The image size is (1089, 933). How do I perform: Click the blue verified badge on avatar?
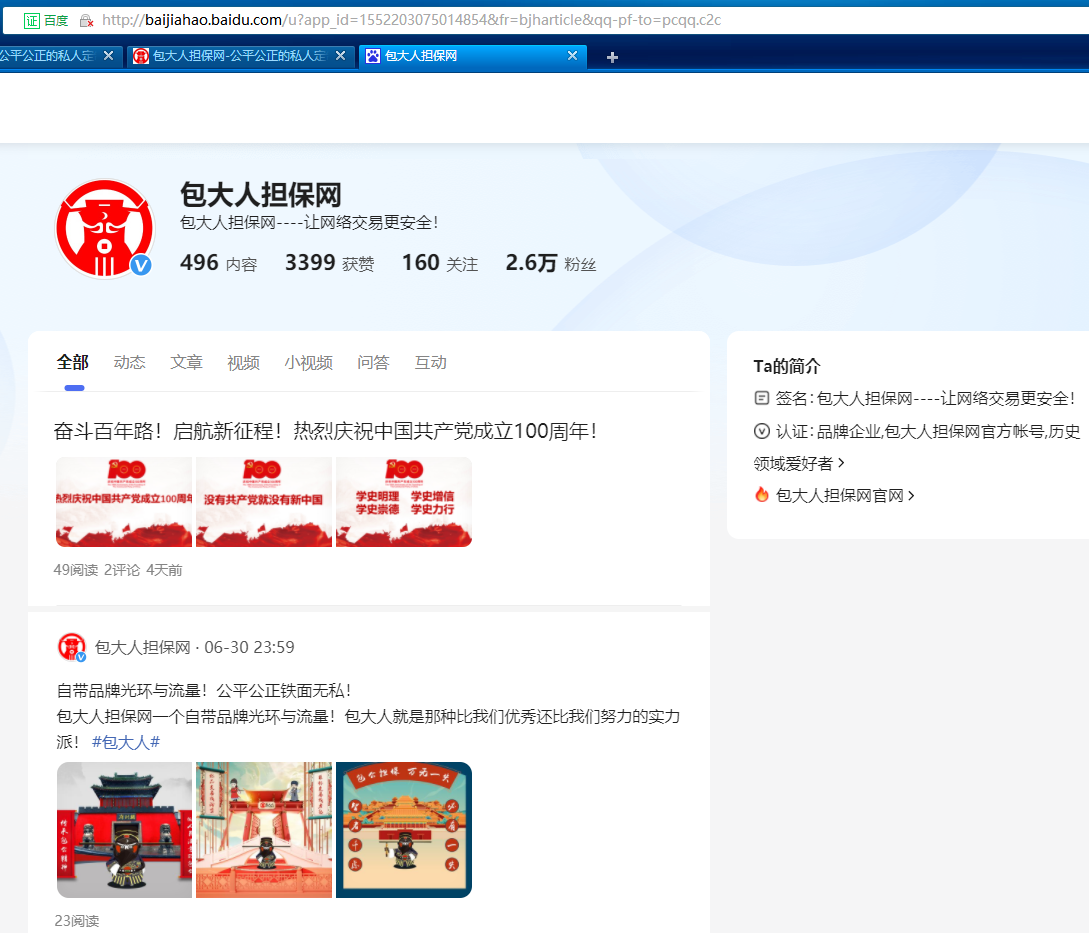pos(141,265)
